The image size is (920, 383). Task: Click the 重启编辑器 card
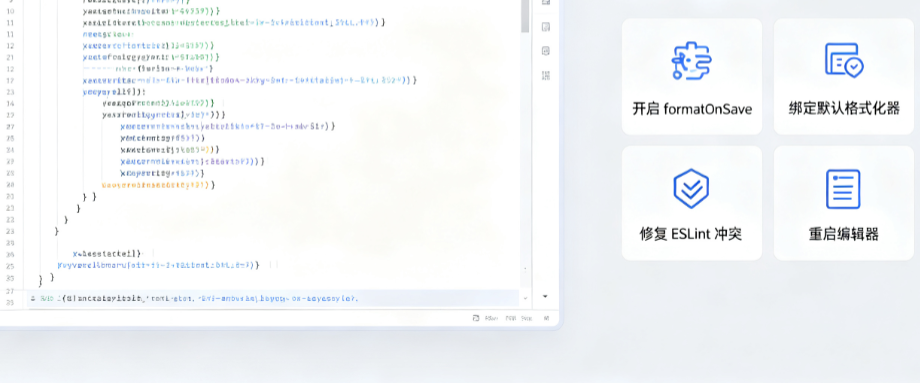[844, 203]
